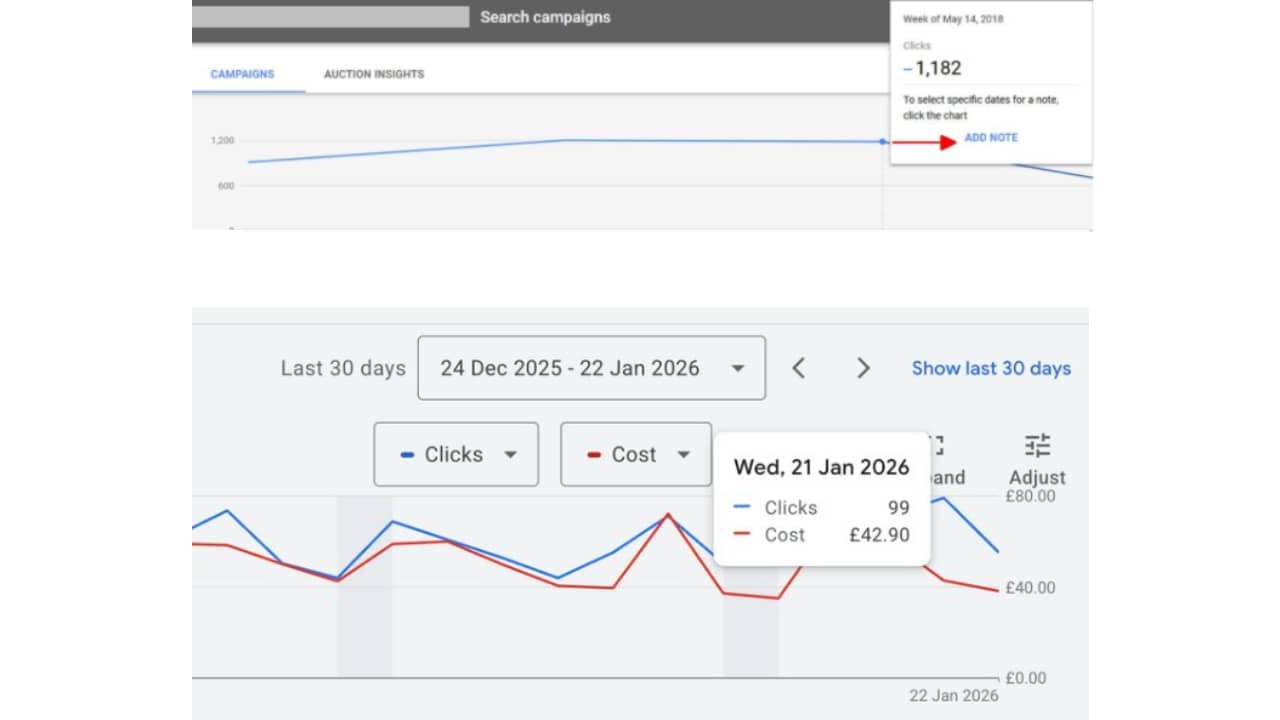The height and width of the screenshot is (720, 1280).
Task: Open the 24 Dec 2025 - 22 Jan 2026 date dropdown
Action: click(591, 368)
